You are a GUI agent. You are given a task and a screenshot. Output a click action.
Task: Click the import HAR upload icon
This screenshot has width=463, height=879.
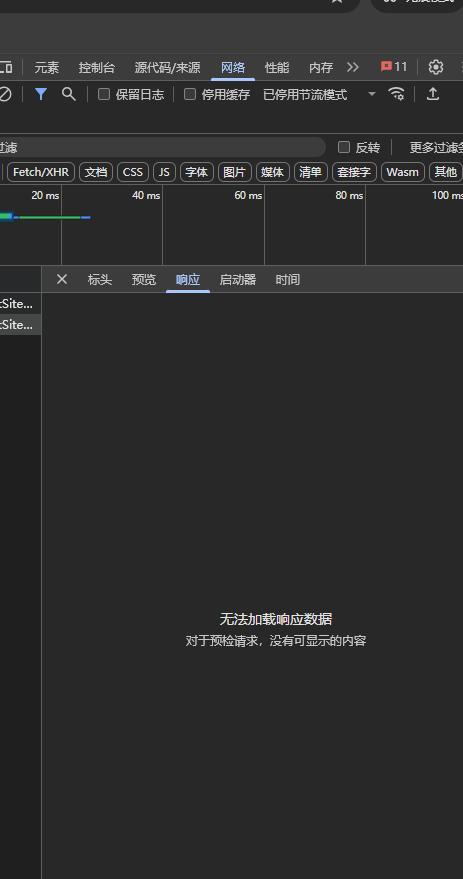(x=432, y=94)
